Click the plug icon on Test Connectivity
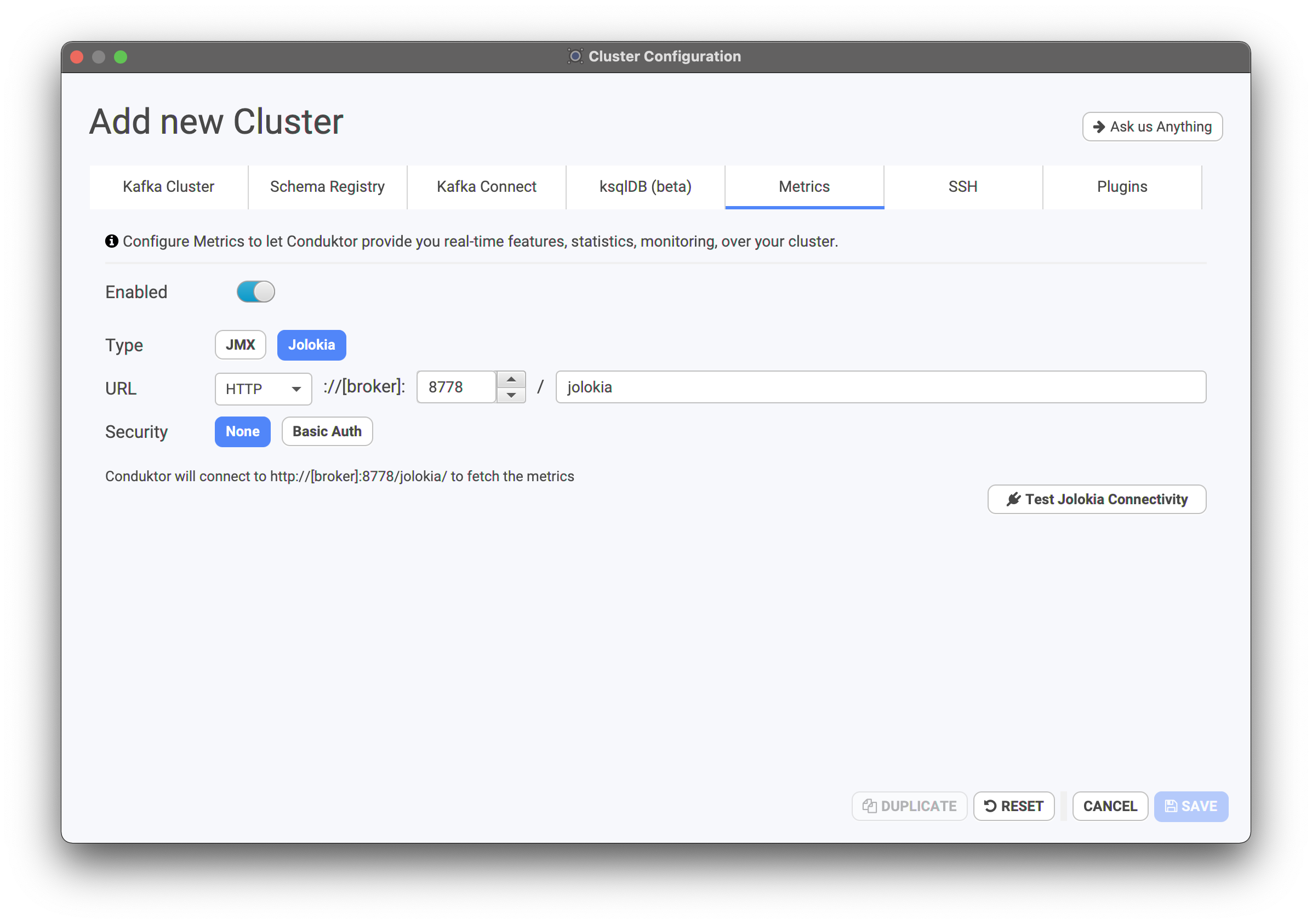Viewport: 1312px width, 924px height. pos(1013,499)
